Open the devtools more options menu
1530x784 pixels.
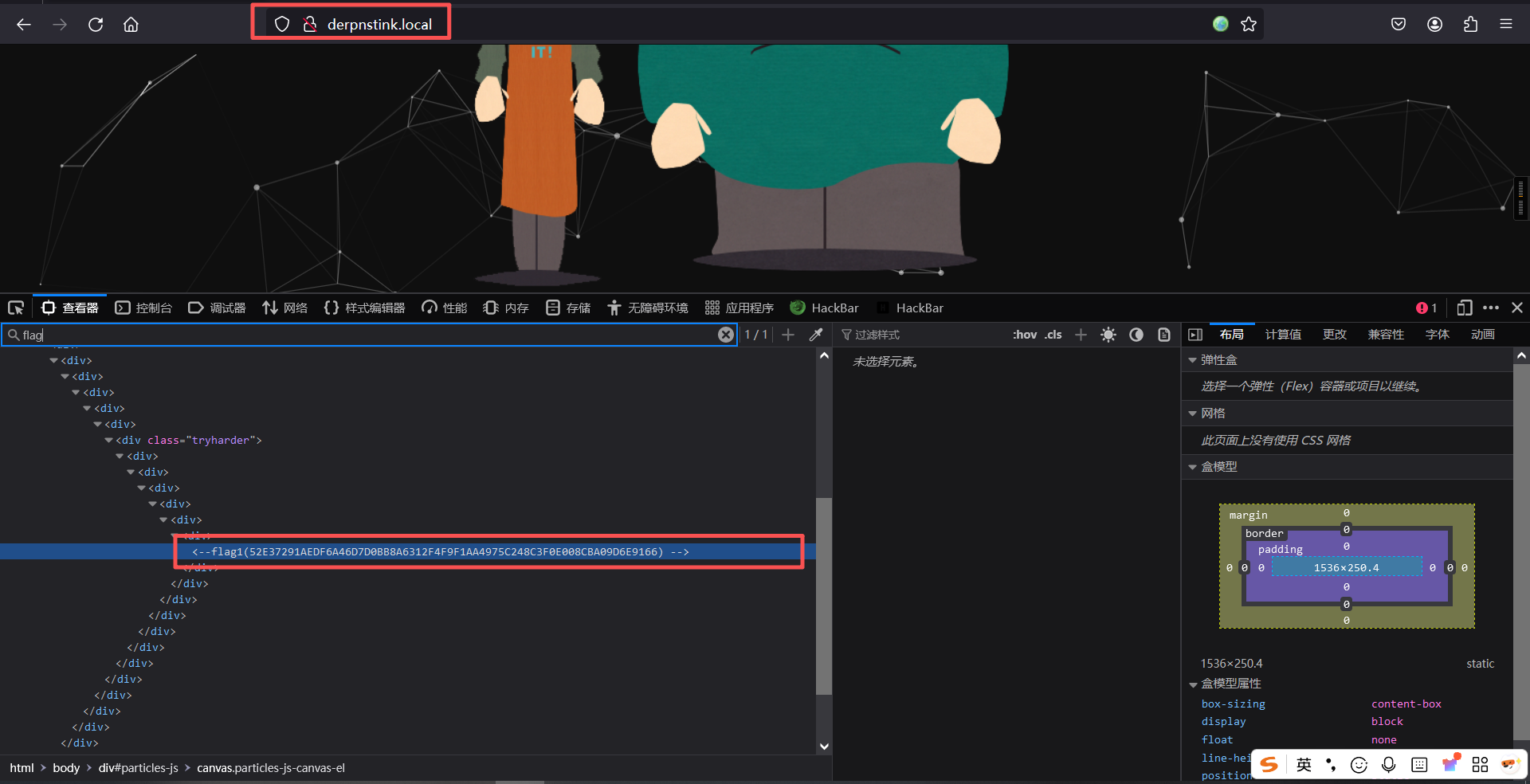pyautogui.click(x=1491, y=308)
